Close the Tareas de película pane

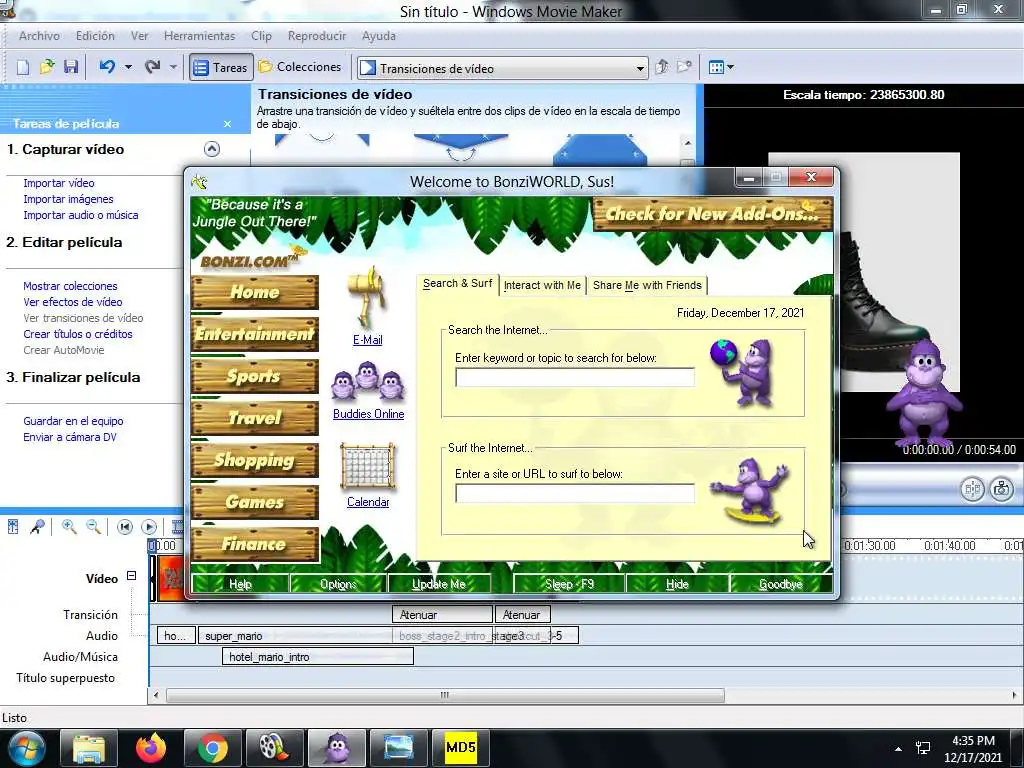[x=227, y=124]
